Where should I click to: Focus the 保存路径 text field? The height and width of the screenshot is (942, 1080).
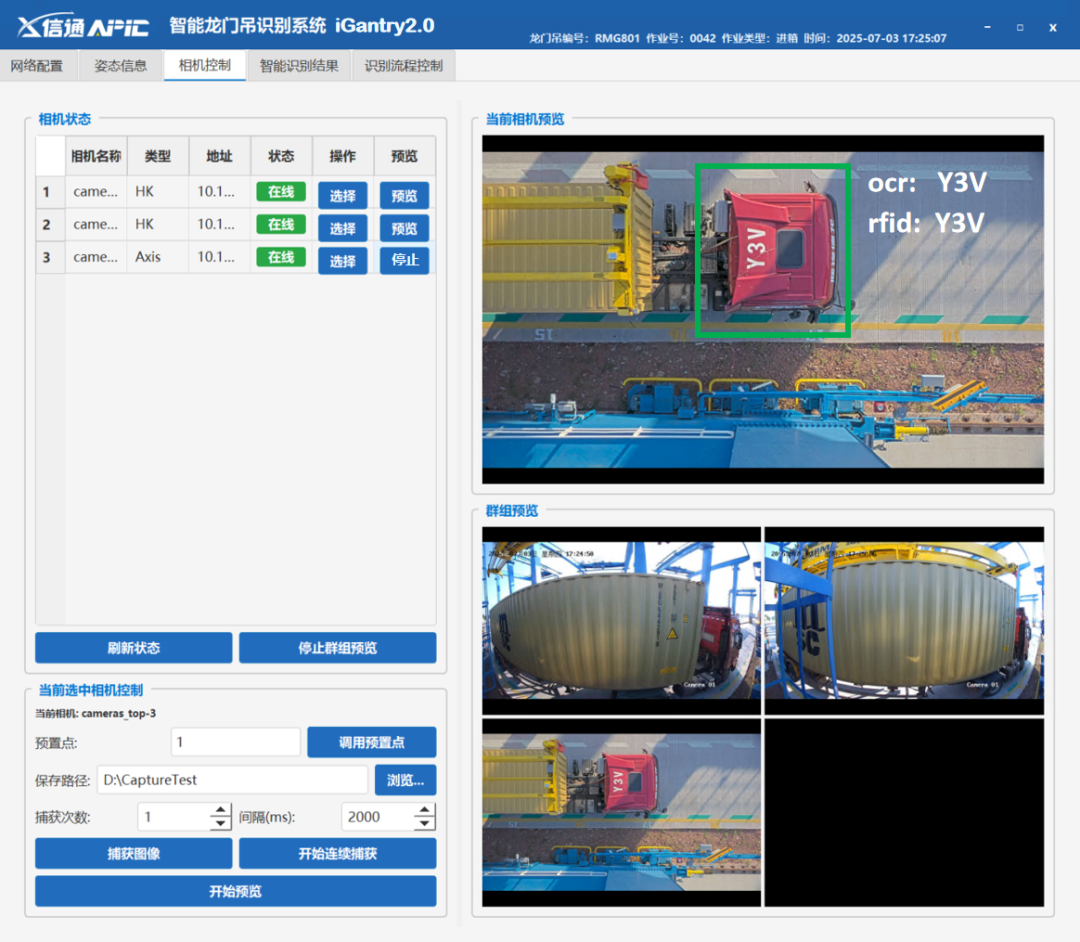231,780
